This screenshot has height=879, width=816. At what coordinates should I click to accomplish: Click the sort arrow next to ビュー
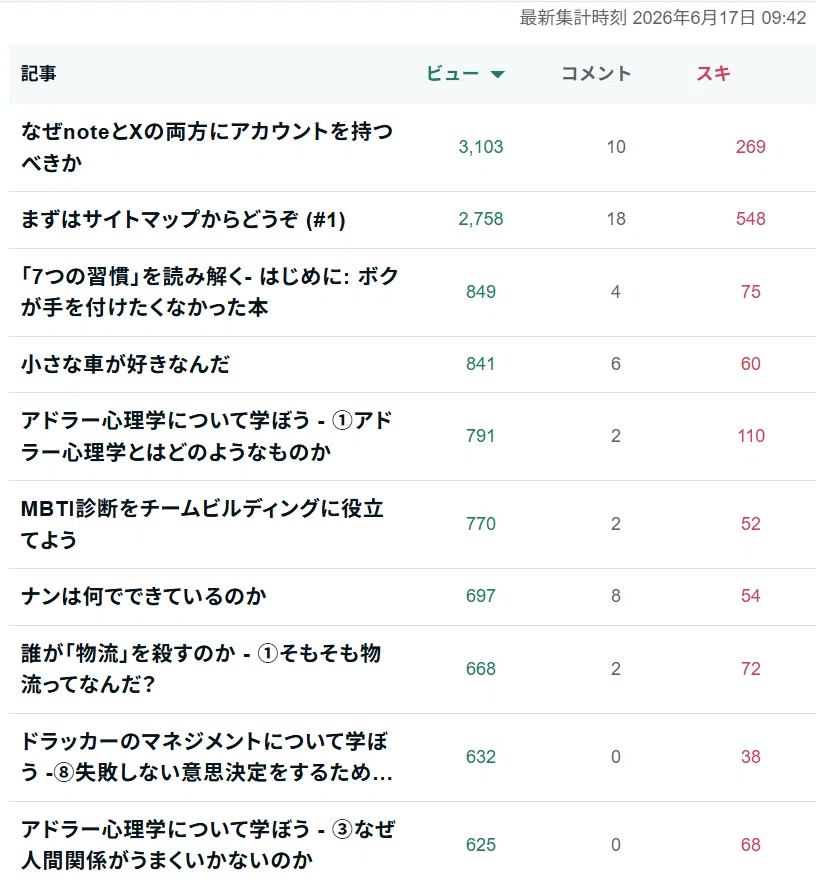tap(497, 74)
